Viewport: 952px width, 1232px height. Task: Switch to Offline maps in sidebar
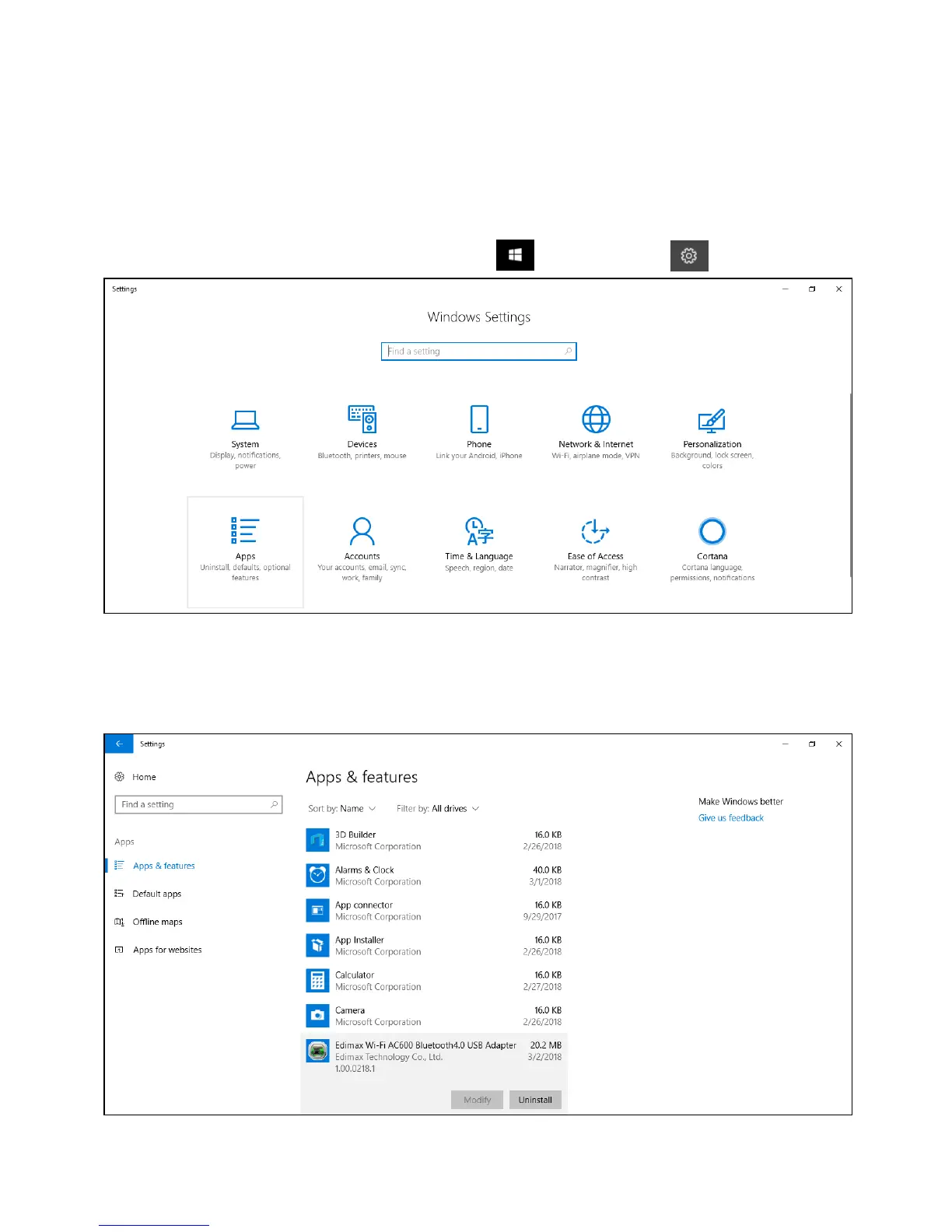coord(149,922)
